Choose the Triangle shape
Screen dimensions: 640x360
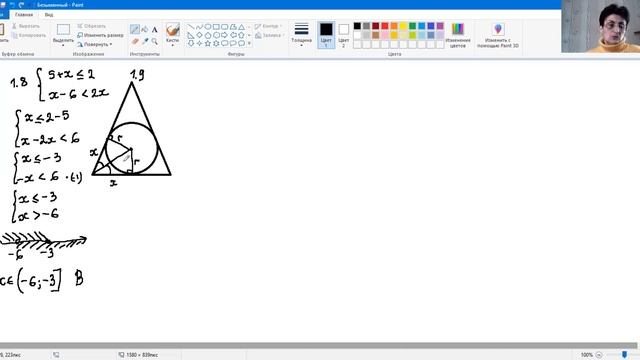pos(242,27)
